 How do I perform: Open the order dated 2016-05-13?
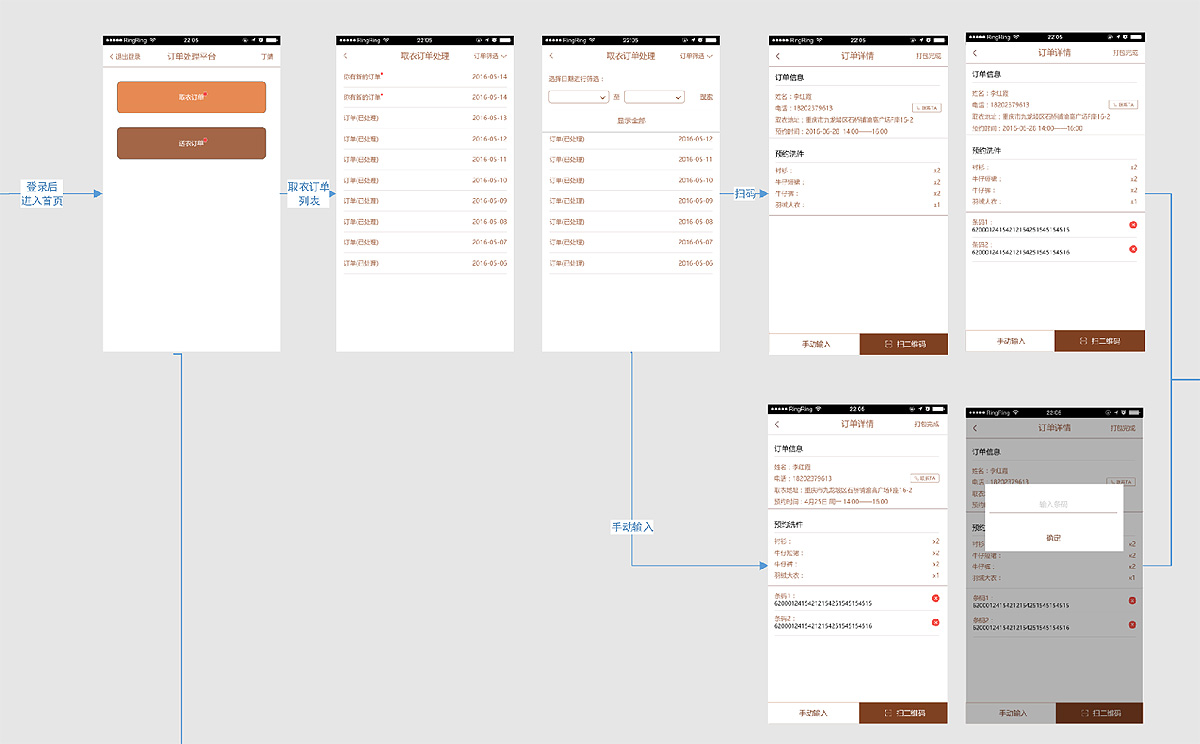[425, 118]
